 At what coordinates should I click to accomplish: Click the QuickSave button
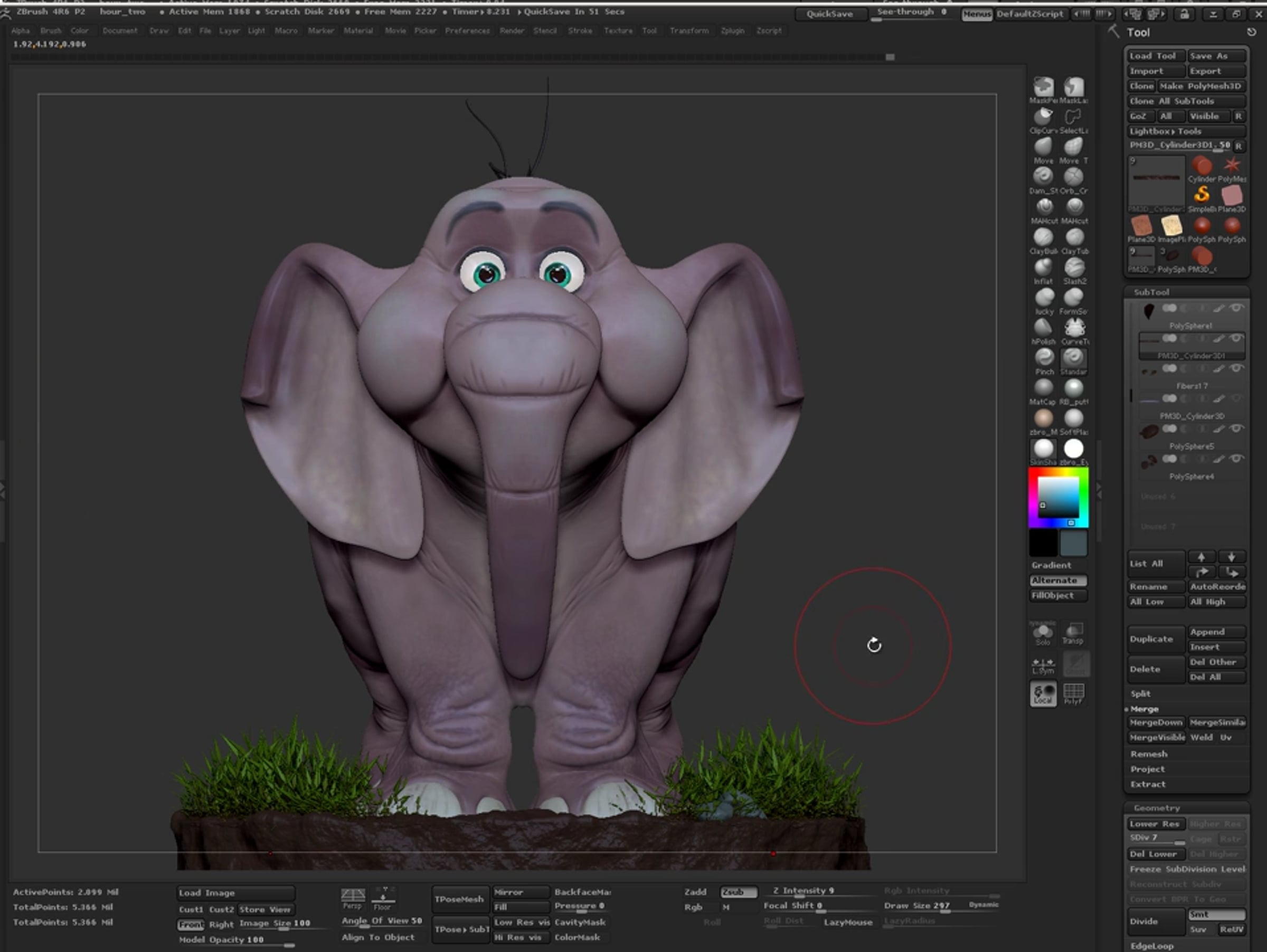coord(829,14)
